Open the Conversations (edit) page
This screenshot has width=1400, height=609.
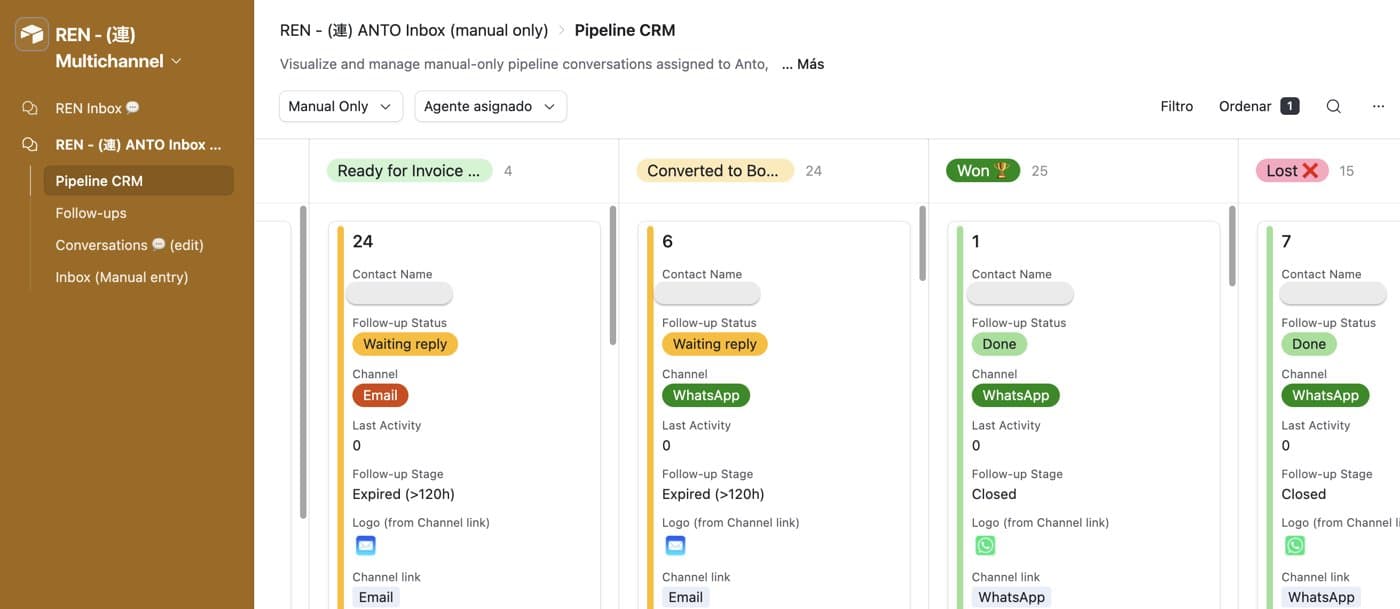(x=129, y=245)
